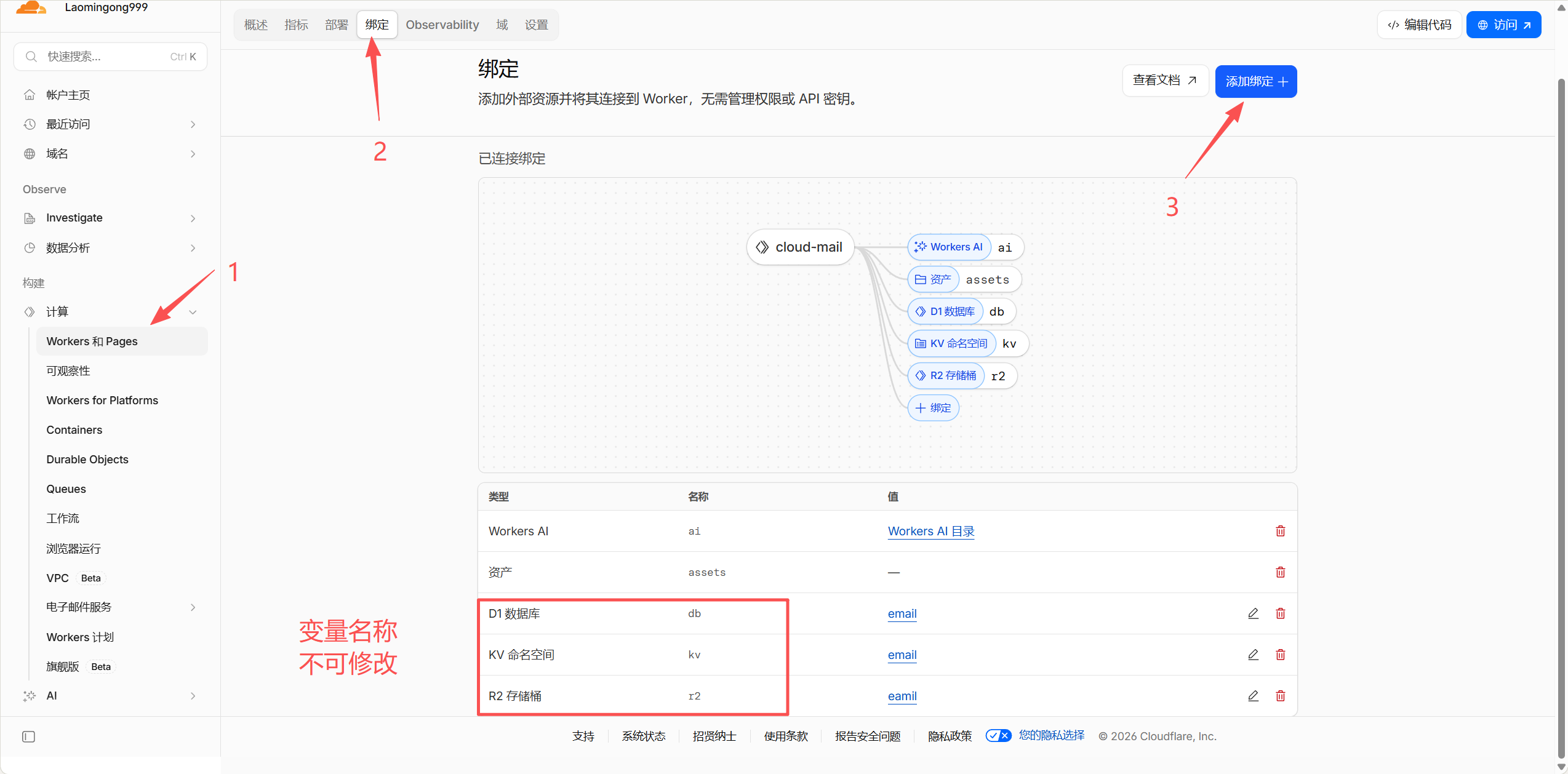Delete the D1 数据库 db binding
This screenshot has width=1568, height=774.
(1281, 613)
